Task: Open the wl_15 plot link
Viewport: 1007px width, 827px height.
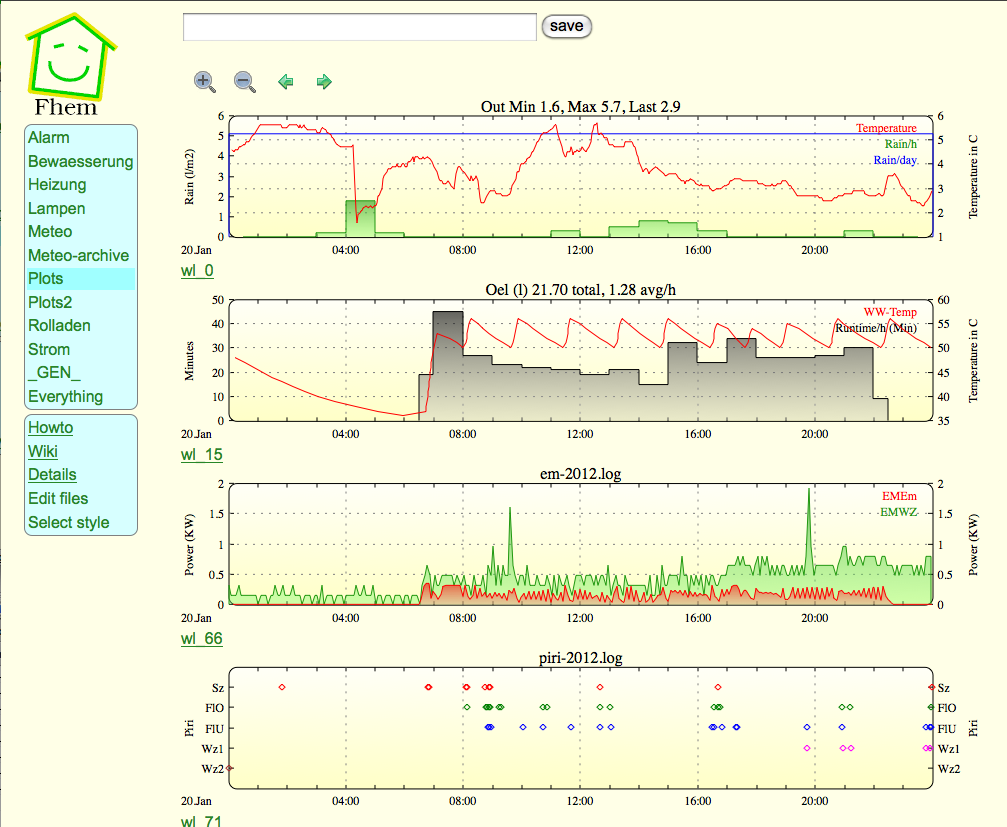Action: 201,455
